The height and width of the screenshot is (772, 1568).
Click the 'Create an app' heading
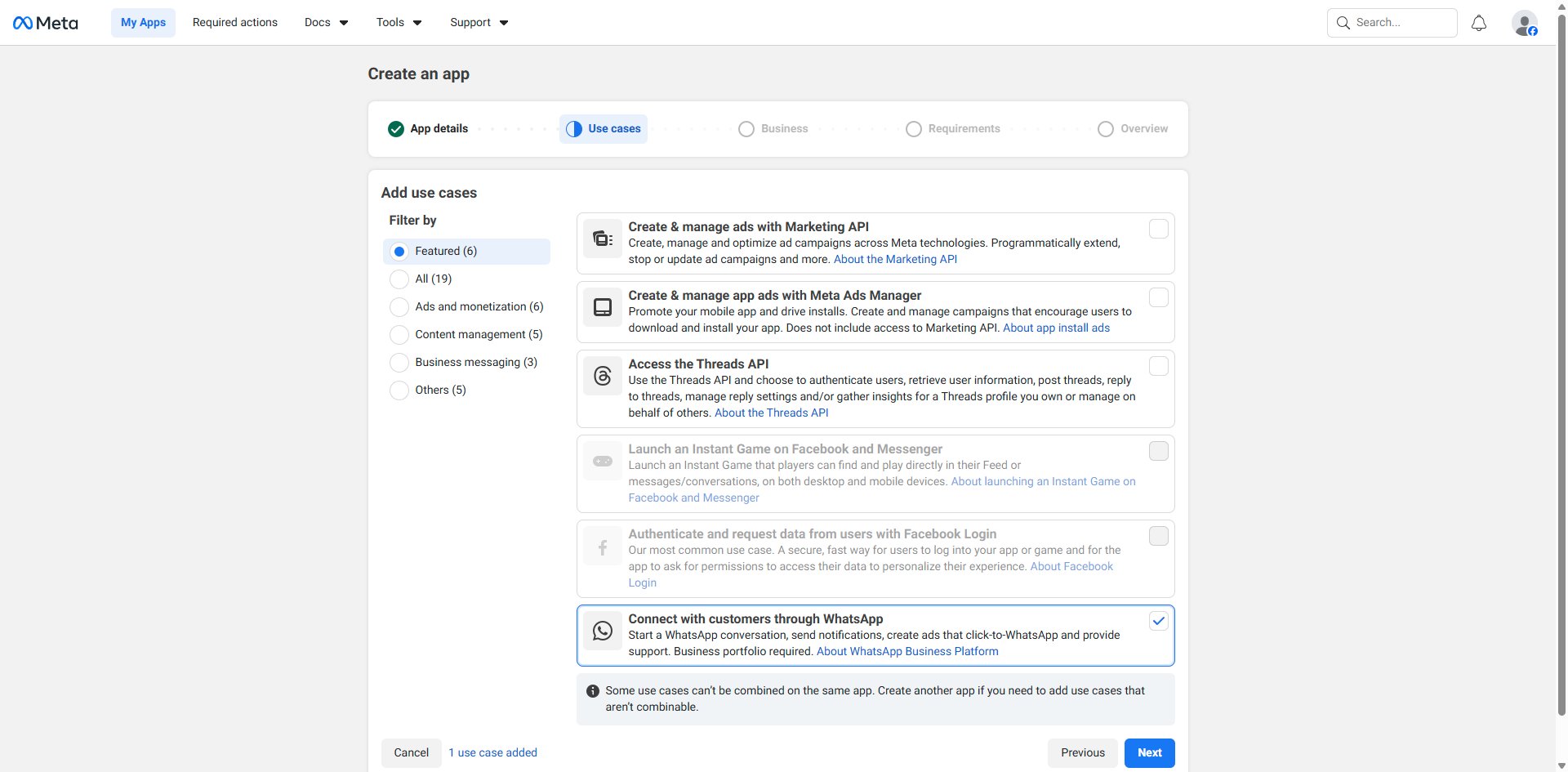[x=419, y=74]
